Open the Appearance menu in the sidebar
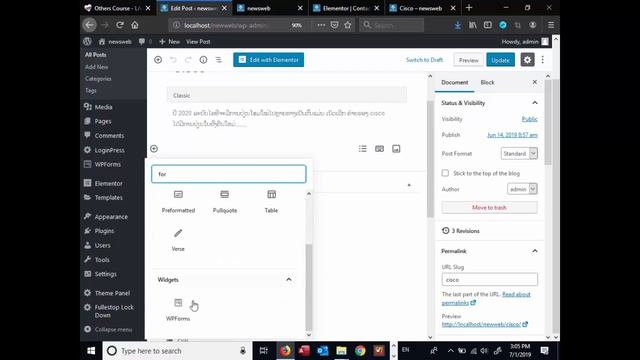 (x=111, y=217)
